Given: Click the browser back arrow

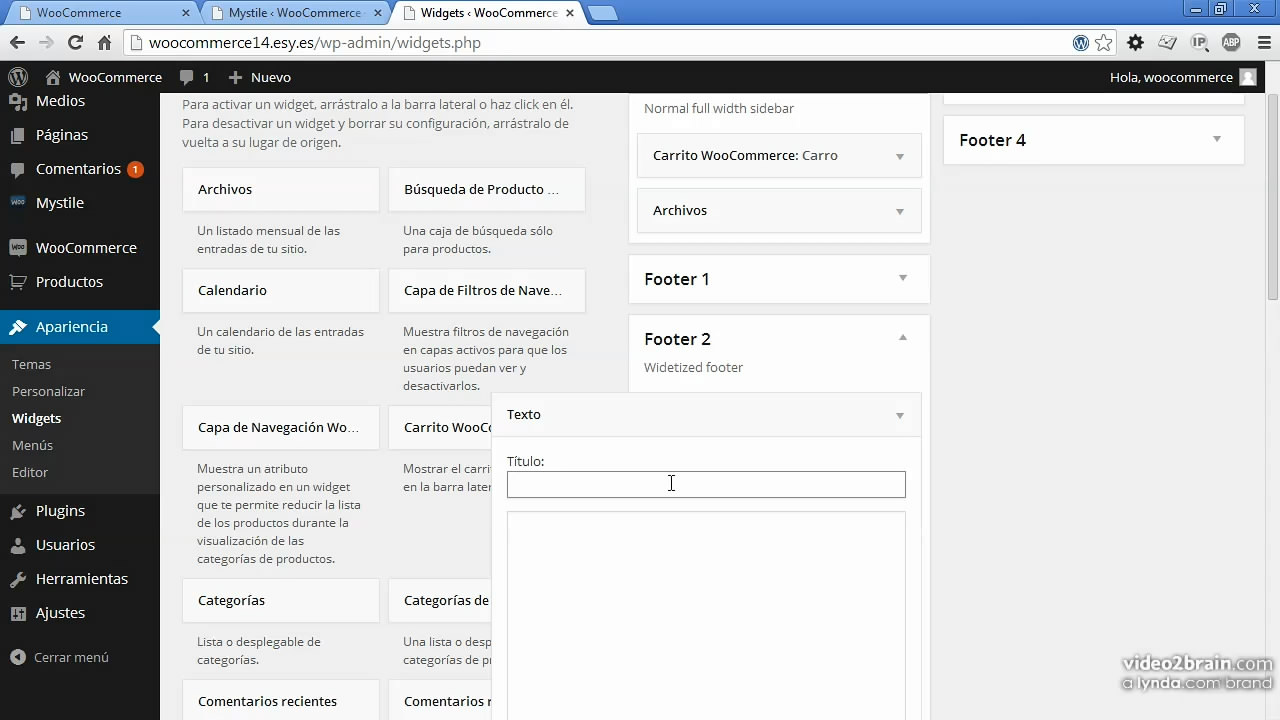Looking at the screenshot, I should [x=17, y=43].
